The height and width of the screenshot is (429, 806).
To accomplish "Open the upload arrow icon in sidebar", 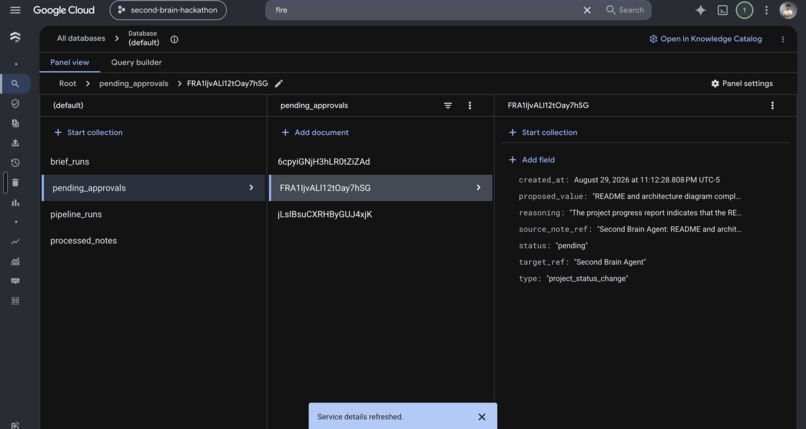I will click(15, 143).
